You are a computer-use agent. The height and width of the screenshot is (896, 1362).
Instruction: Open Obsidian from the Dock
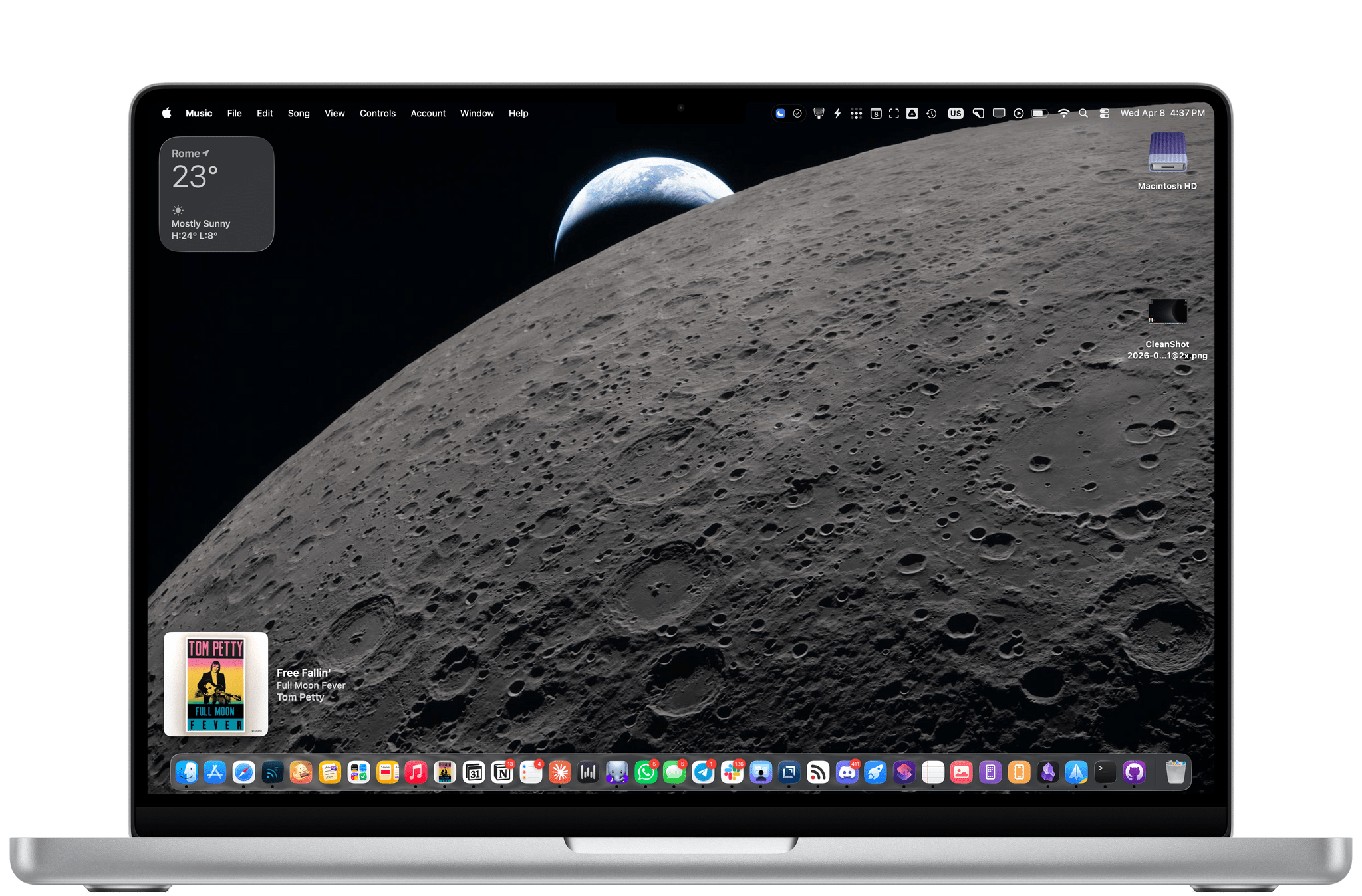(1048, 772)
